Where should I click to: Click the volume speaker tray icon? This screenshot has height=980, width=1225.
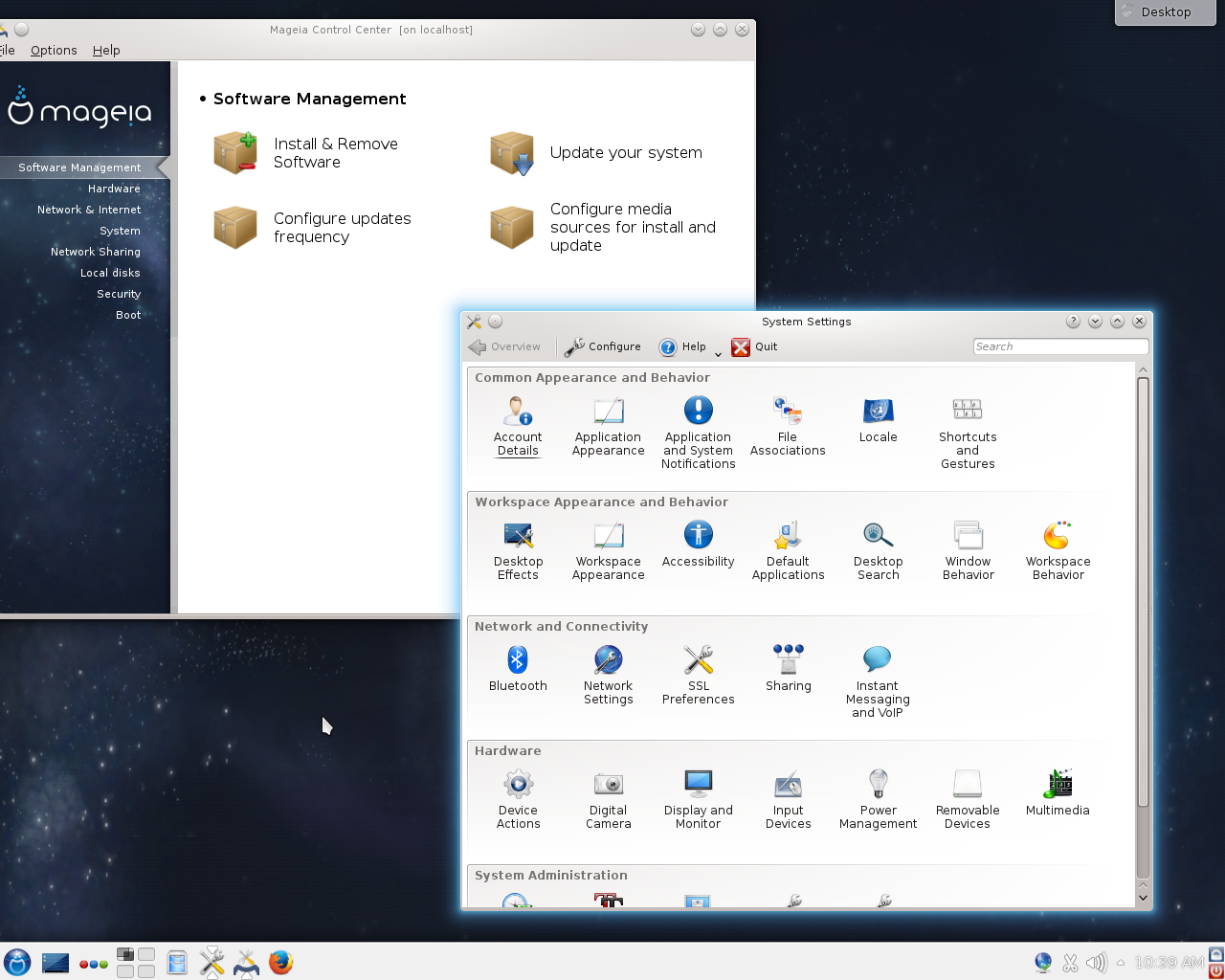coord(1096,963)
